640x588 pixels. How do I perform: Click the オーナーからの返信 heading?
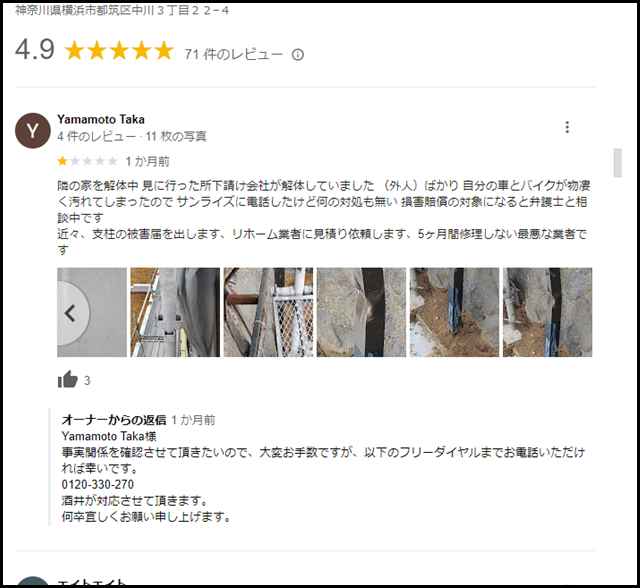point(114,419)
